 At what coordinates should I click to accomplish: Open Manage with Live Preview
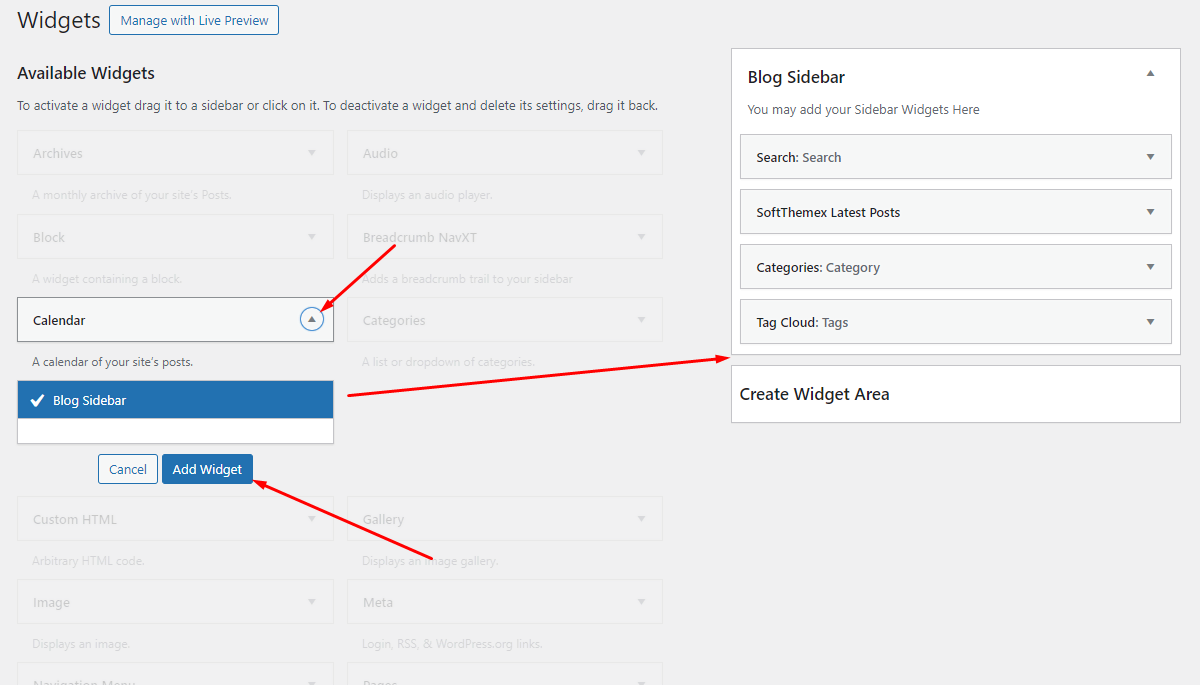click(193, 21)
